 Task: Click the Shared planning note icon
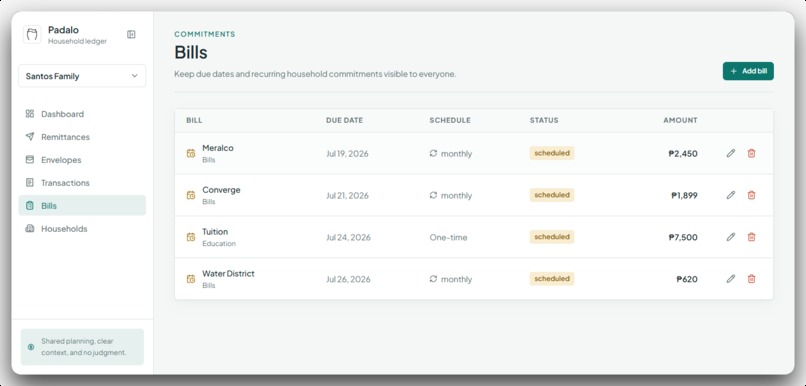pos(31,347)
